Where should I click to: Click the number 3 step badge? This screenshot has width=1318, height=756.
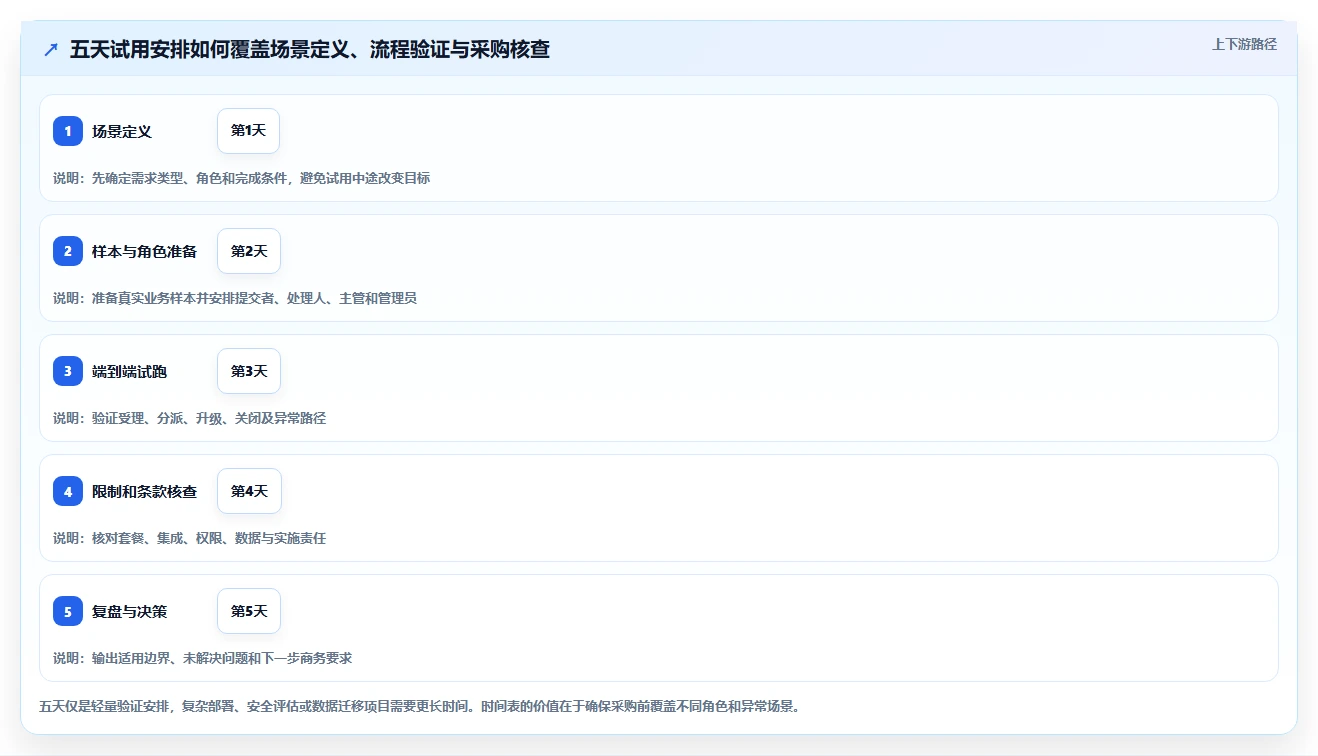coord(68,371)
